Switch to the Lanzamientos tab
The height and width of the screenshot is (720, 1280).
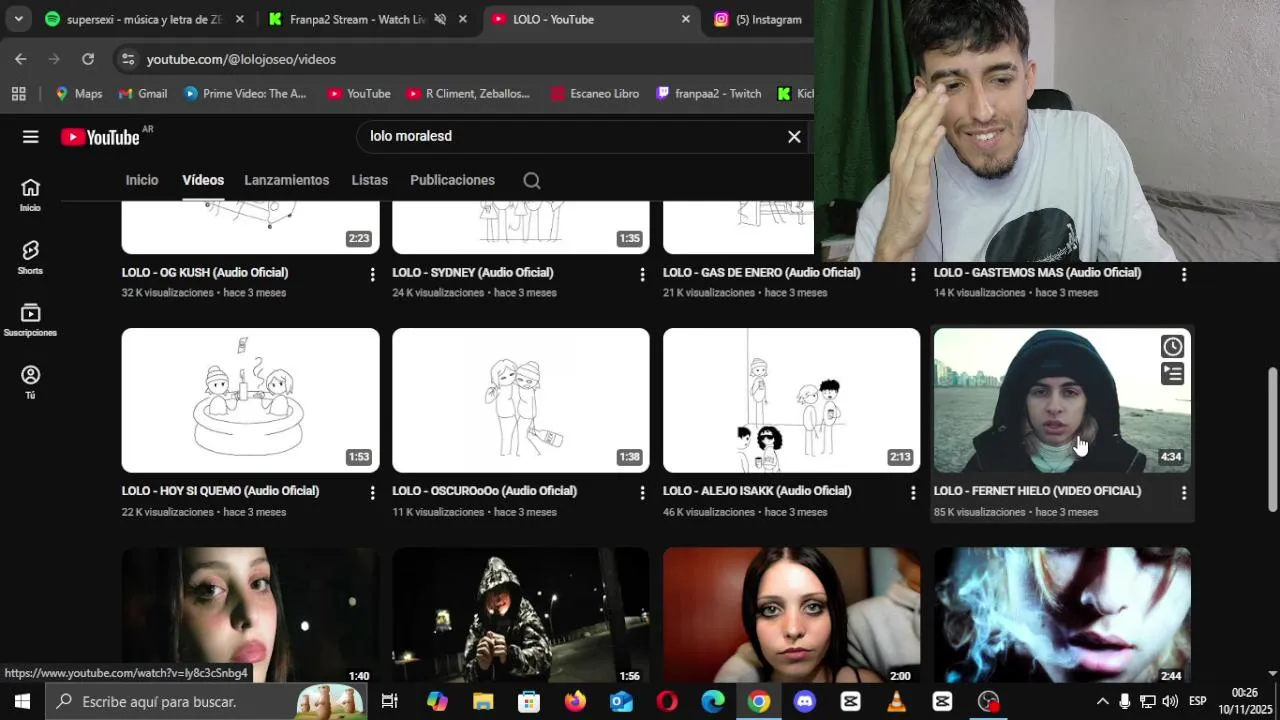(x=287, y=180)
